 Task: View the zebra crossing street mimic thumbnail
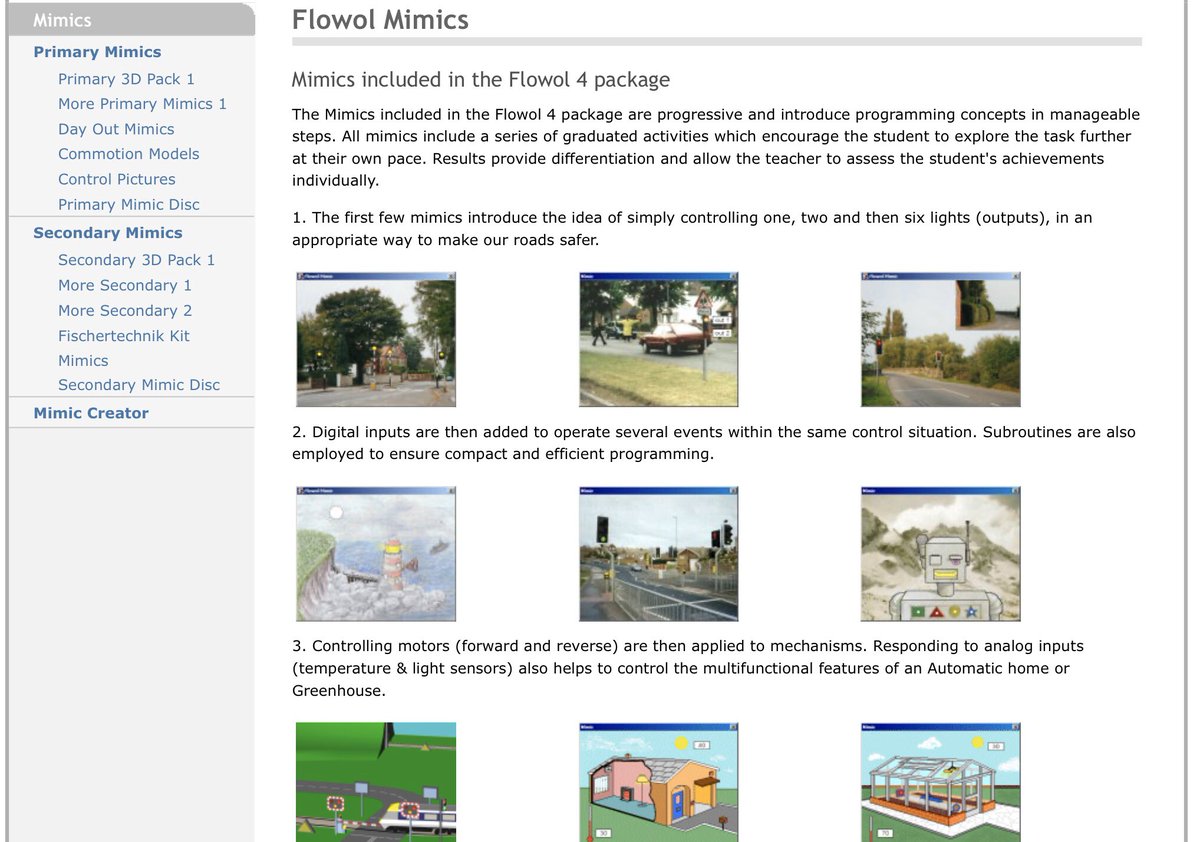pyautogui.click(x=376, y=339)
